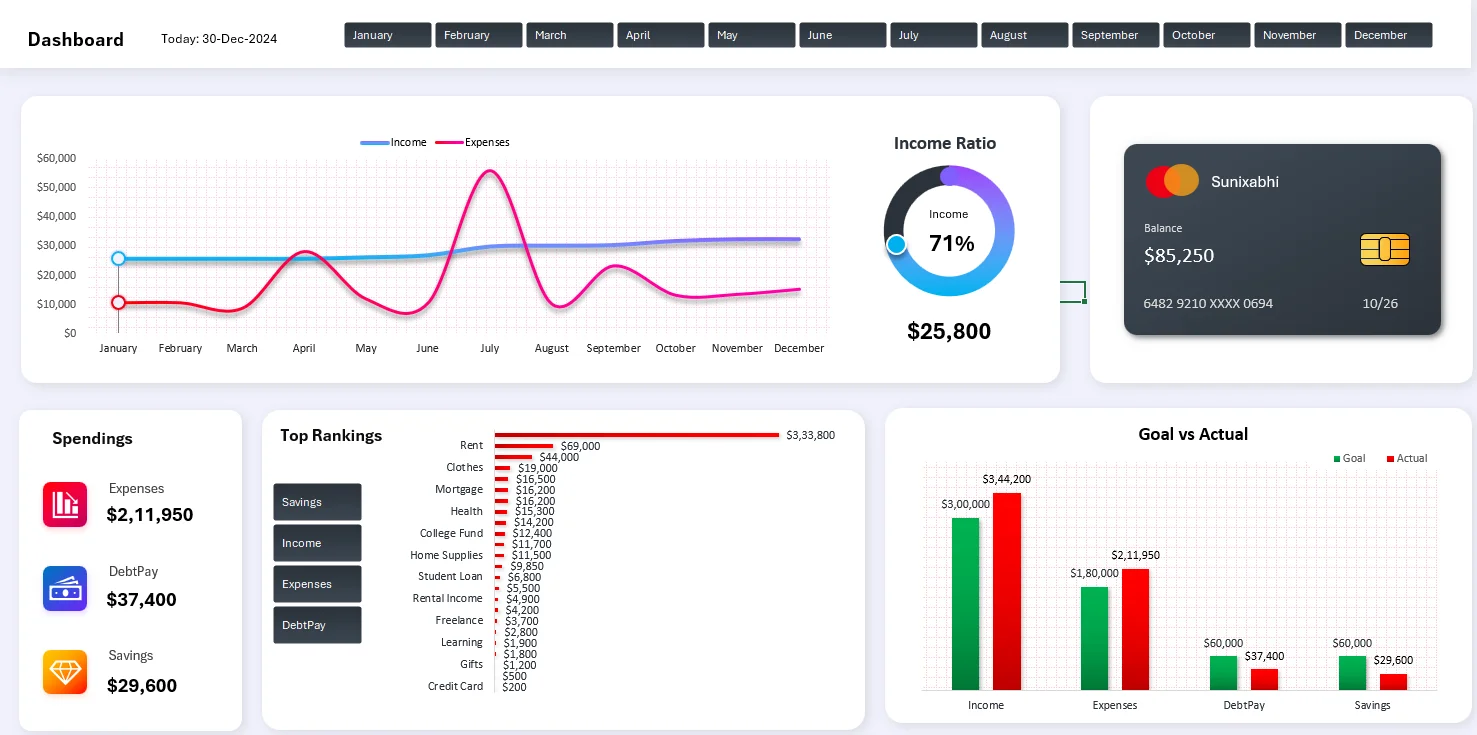1477x735 pixels.
Task: Click the Savings diamond icon
Action: tap(64, 671)
